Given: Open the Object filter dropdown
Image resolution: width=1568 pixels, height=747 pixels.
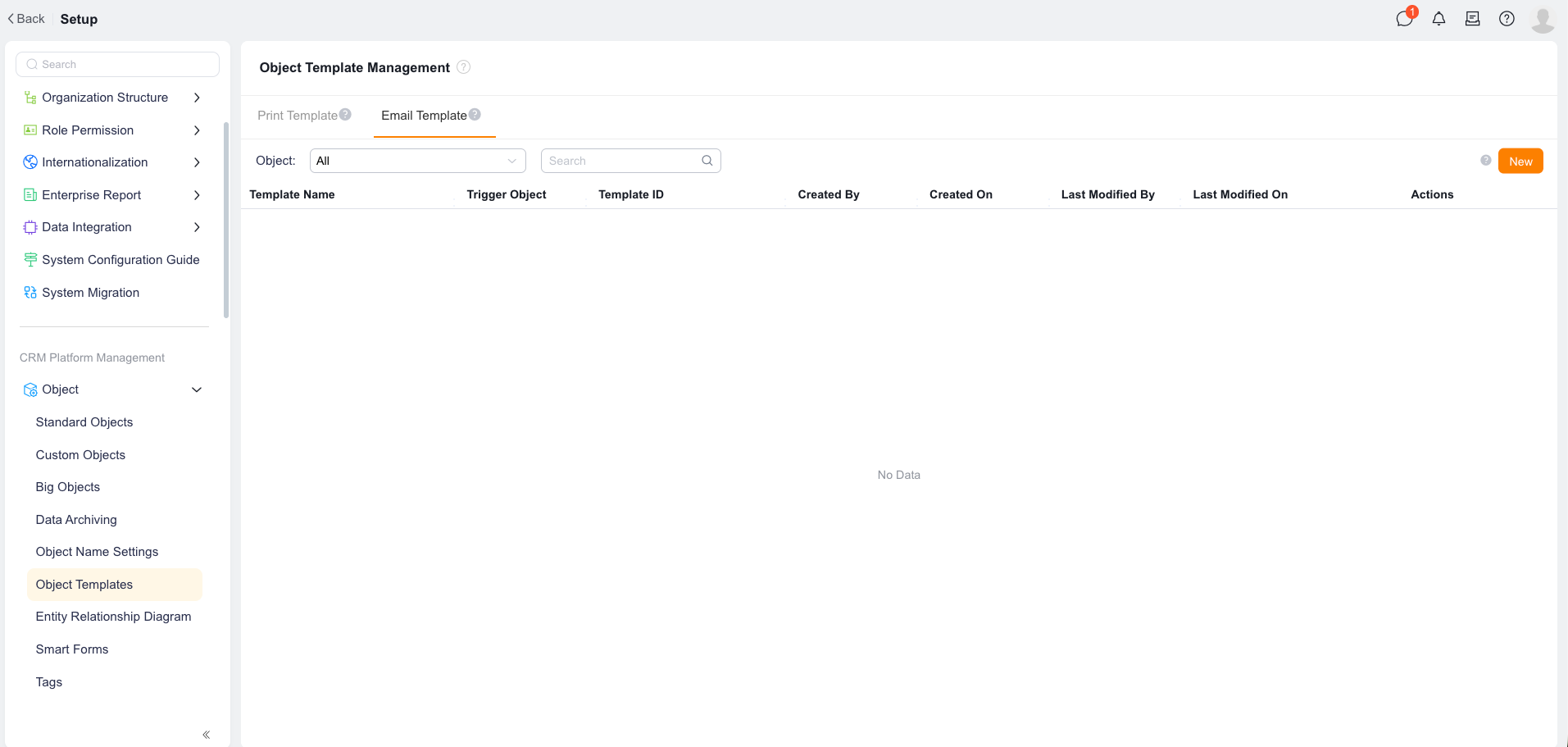Looking at the screenshot, I should point(418,161).
